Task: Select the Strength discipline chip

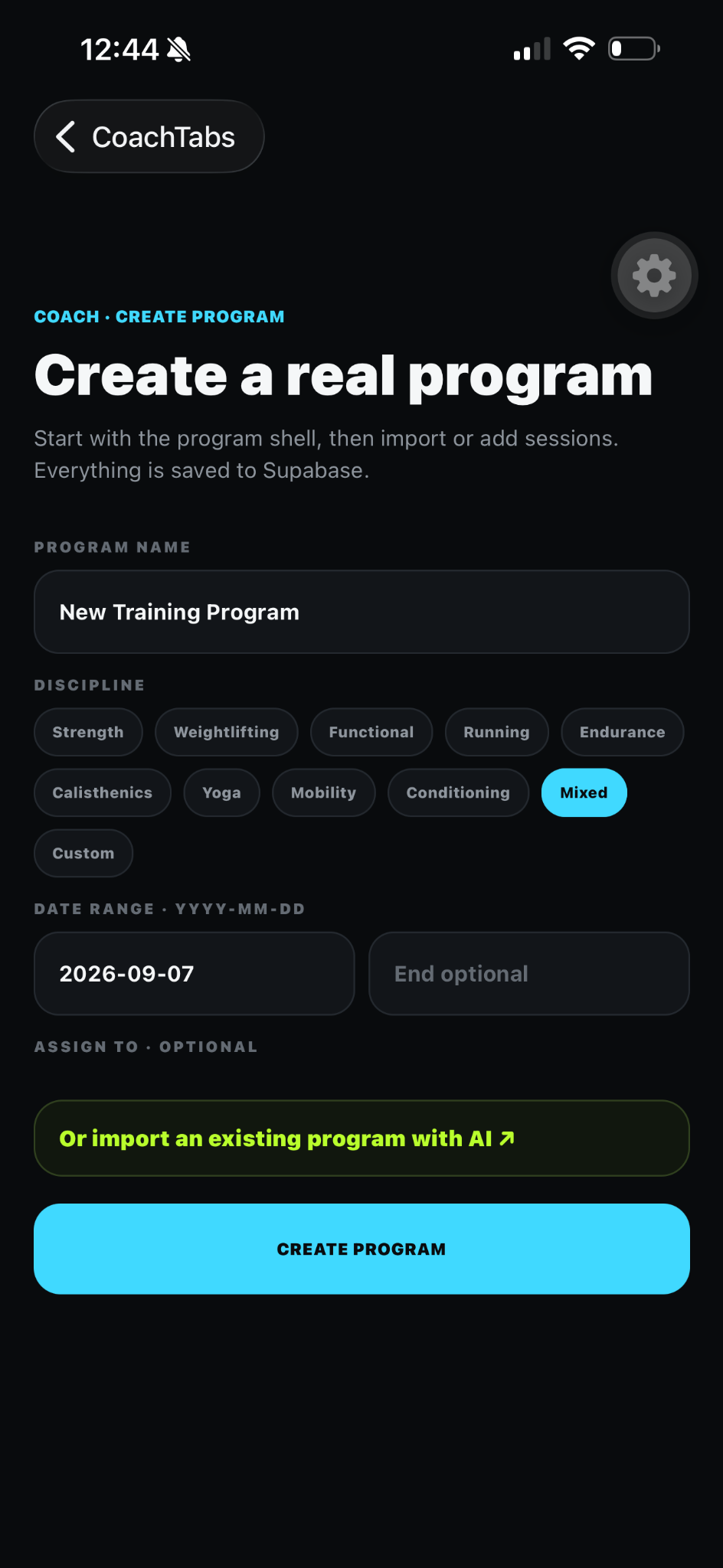Action: 88,732
